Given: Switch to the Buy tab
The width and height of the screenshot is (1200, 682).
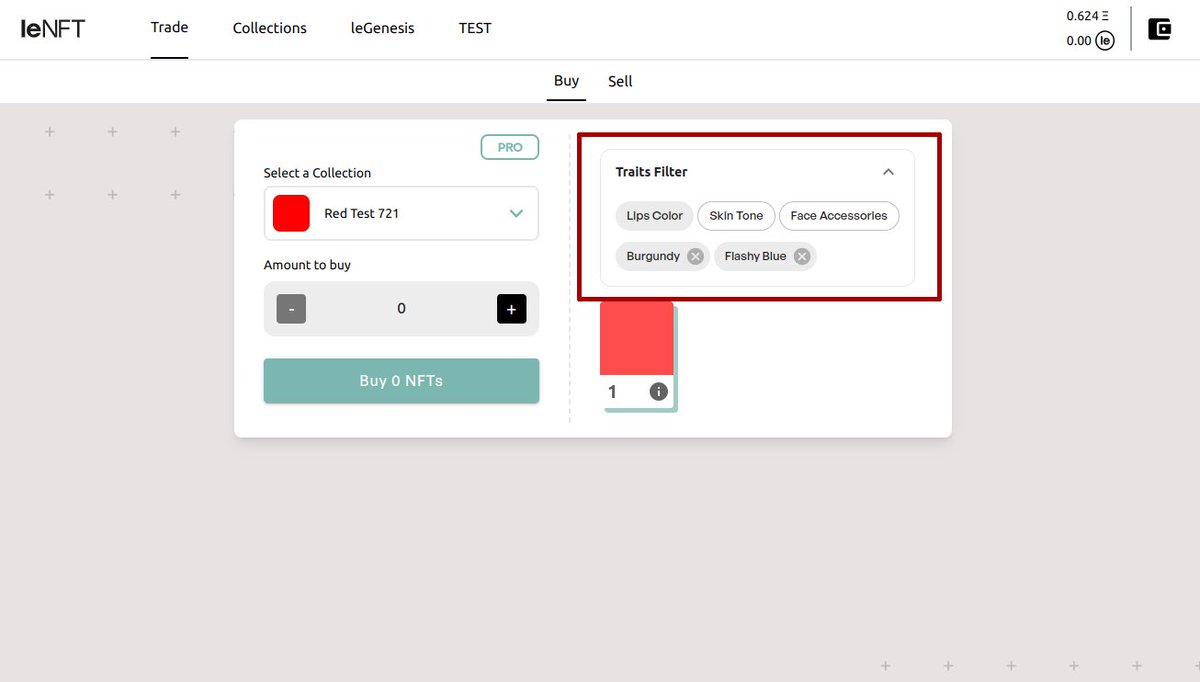Looking at the screenshot, I should point(566,80).
